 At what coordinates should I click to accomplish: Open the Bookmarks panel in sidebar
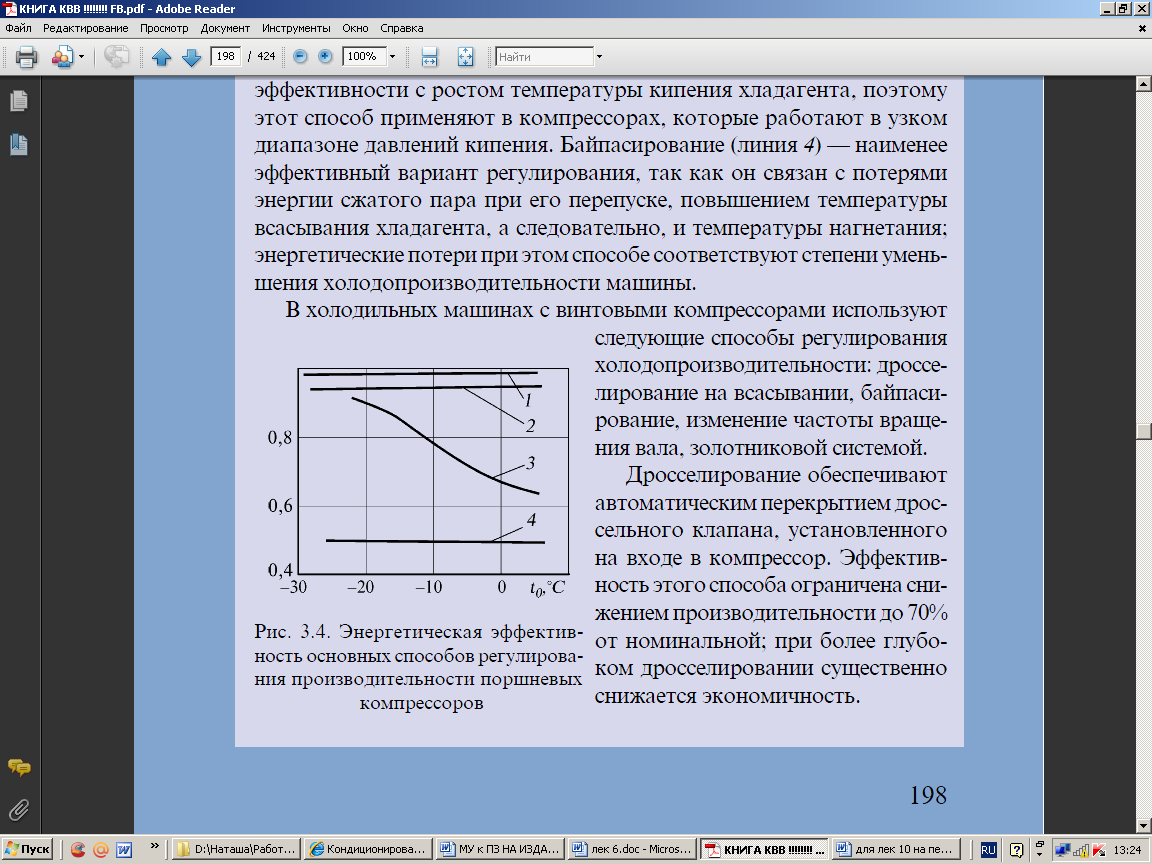tap(19, 145)
